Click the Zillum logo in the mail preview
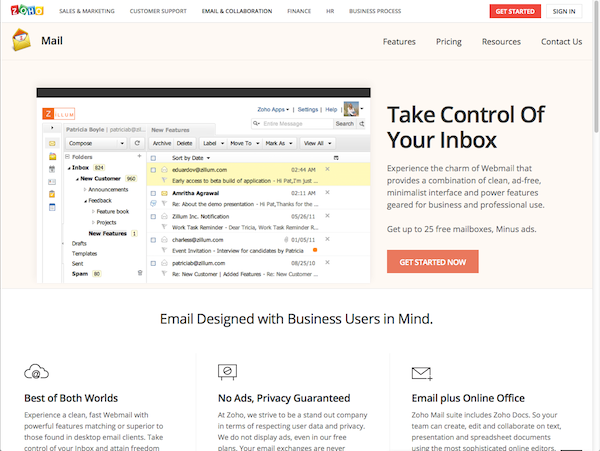Screen dimensions: 600x451 [x=59, y=114]
